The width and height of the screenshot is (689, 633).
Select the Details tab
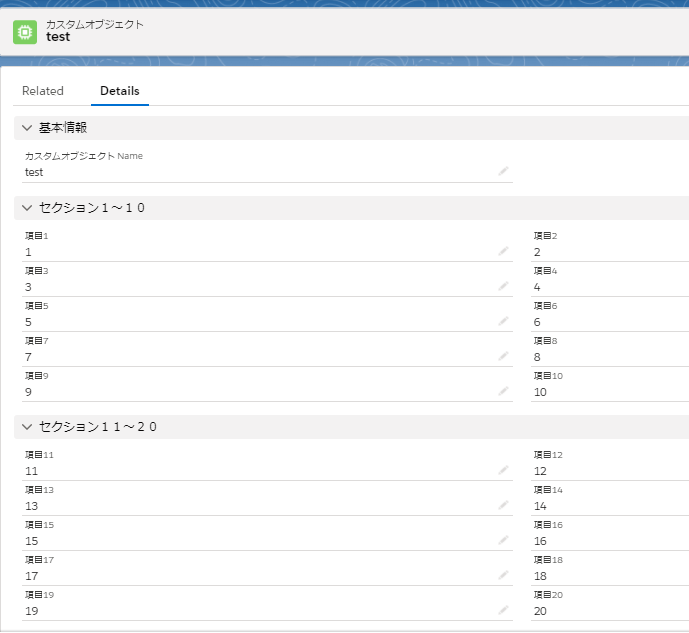point(120,91)
